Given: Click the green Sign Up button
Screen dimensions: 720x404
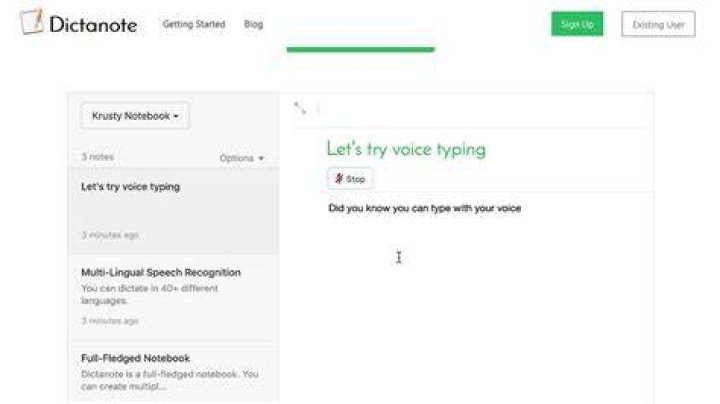Looking at the screenshot, I should coord(577,24).
